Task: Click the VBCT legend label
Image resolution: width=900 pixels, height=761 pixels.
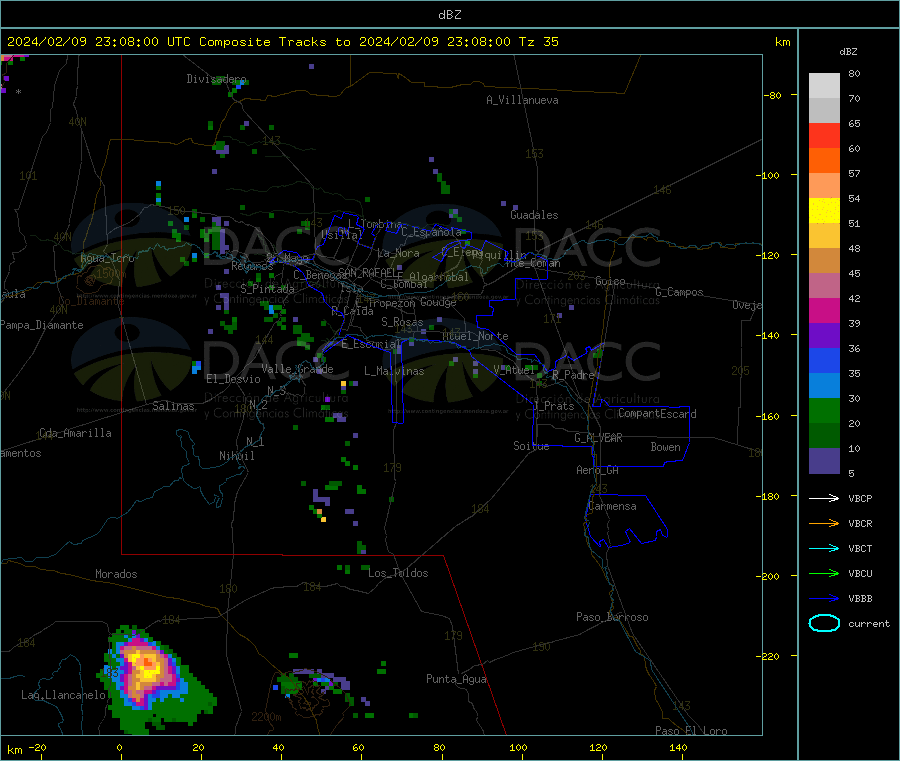Action: (860, 548)
